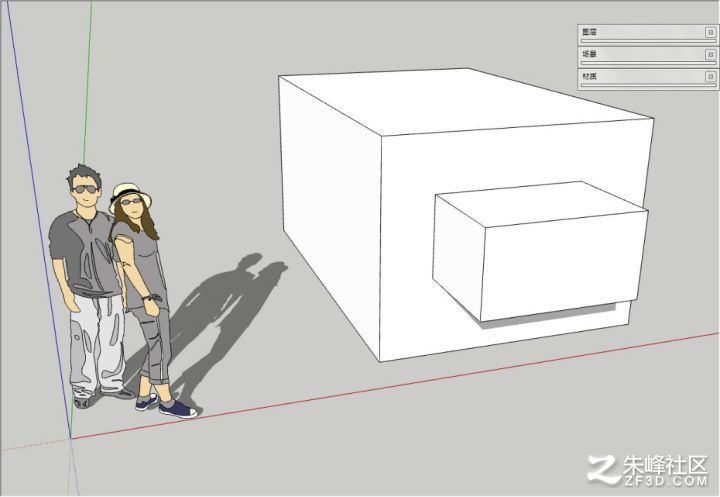Expand the 材质 panel with its corner button

point(710,76)
